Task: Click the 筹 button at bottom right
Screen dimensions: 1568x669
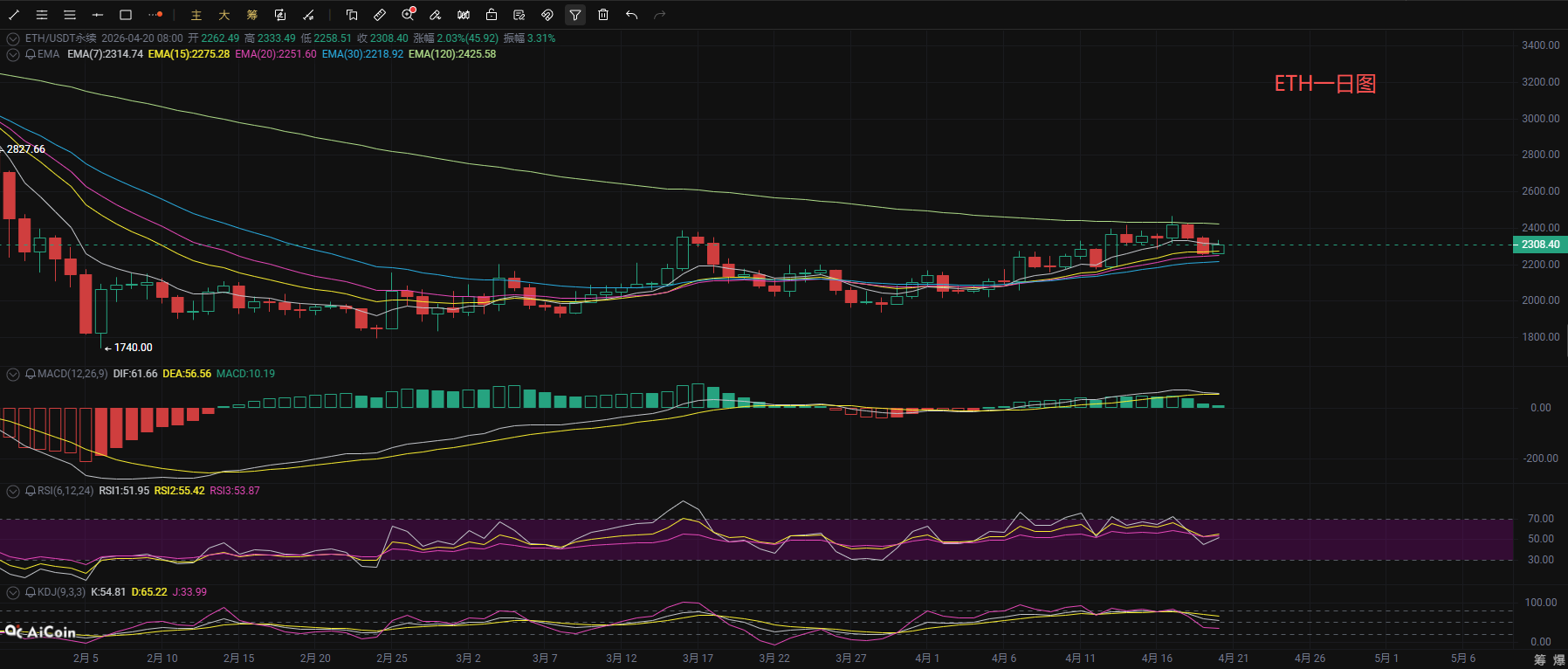Action: pos(1539,659)
